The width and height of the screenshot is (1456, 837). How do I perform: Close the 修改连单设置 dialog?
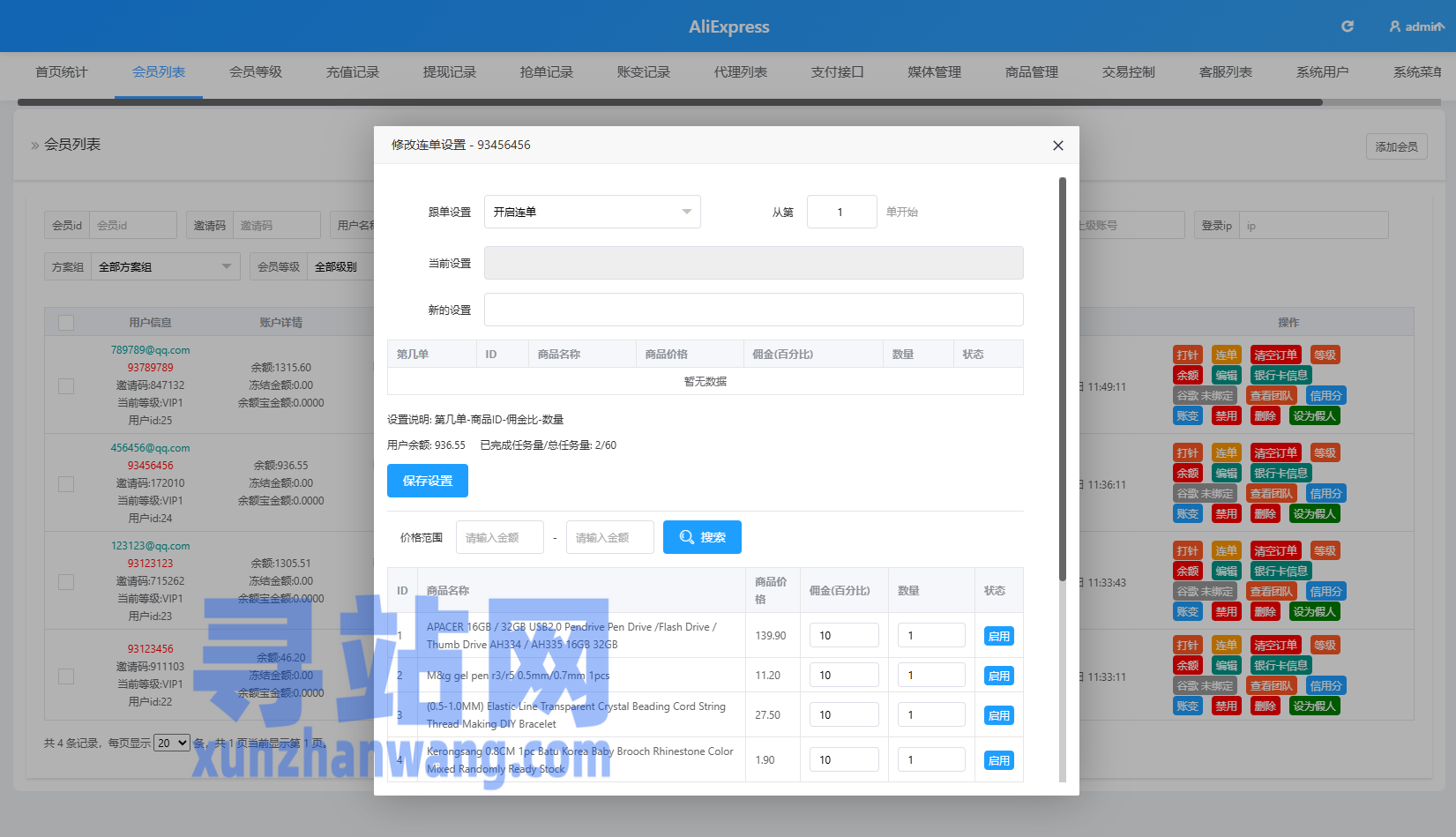[x=1058, y=146]
